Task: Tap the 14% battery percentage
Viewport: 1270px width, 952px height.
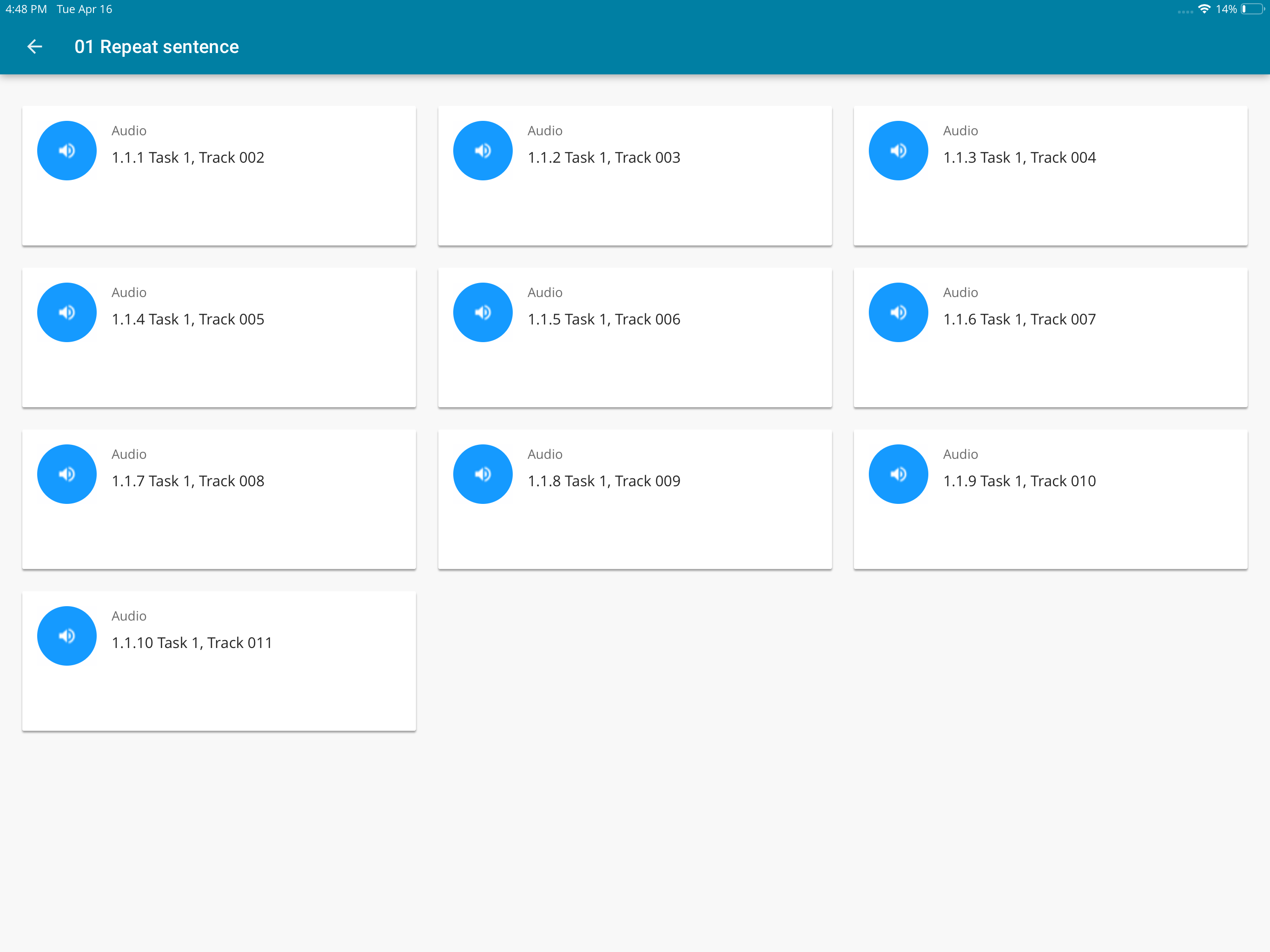Action: tap(1226, 9)
